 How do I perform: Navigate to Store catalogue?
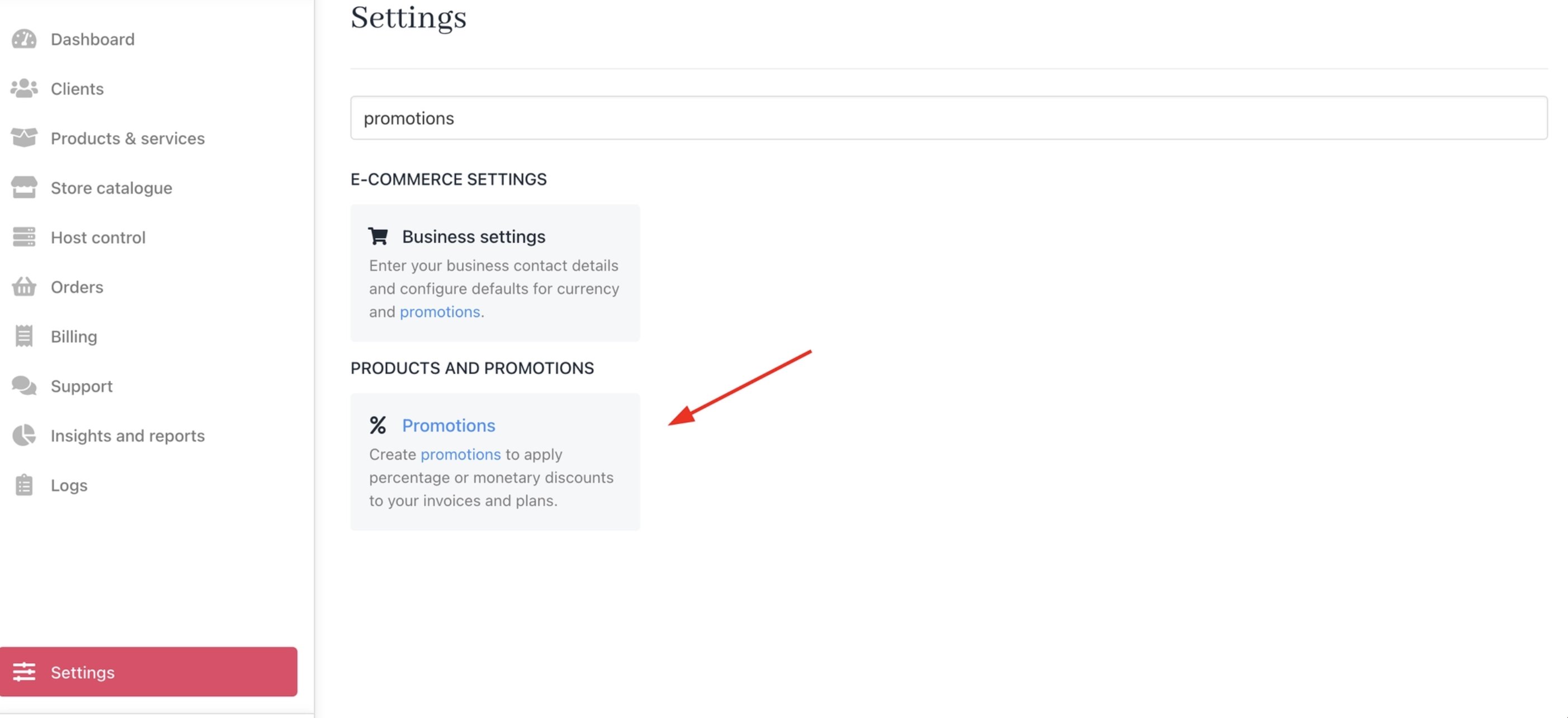(x=111, y=188)
